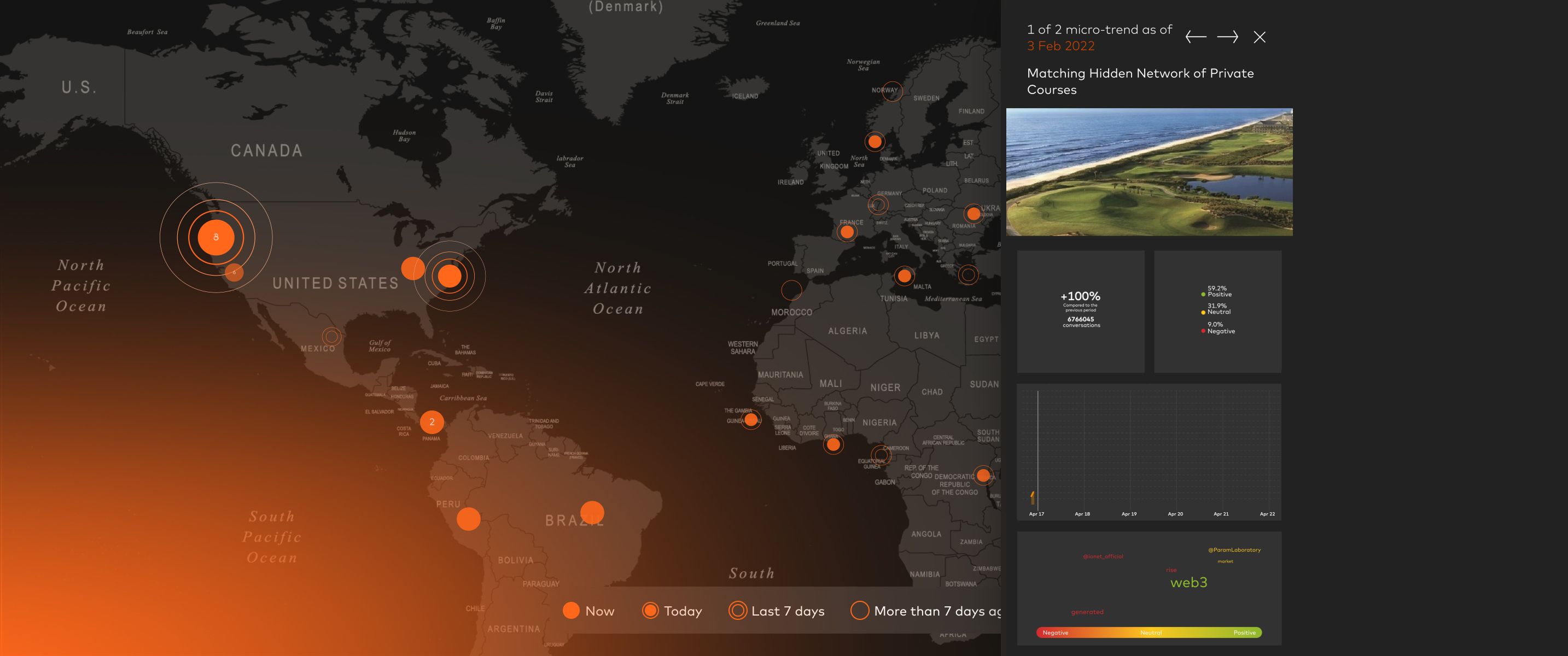Select the pulsing marker on US east coast
Viewport: 1568px width, 656px height.
(x=450, y=276)
